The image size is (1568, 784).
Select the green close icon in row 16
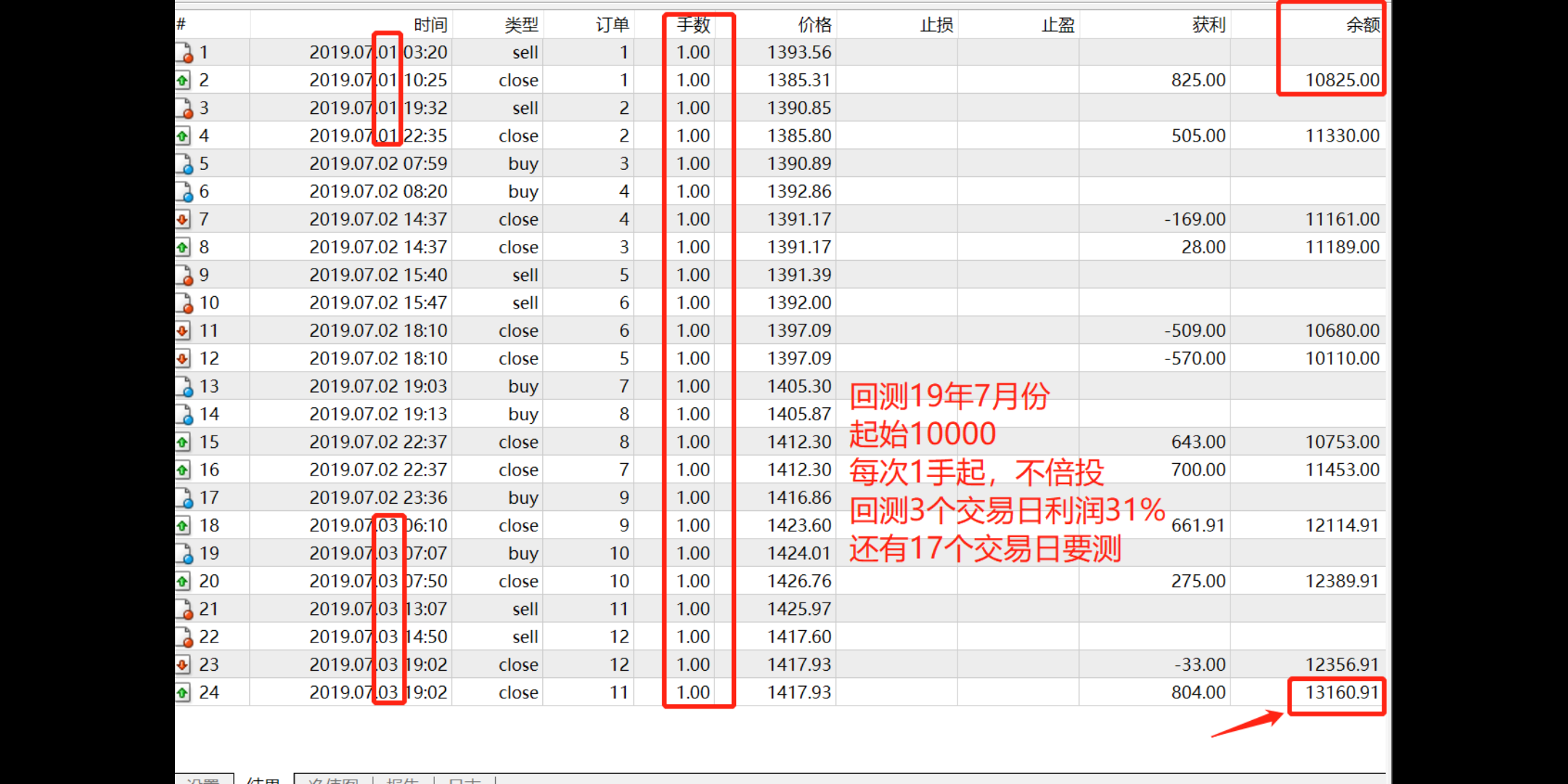(x=184, y=470)
